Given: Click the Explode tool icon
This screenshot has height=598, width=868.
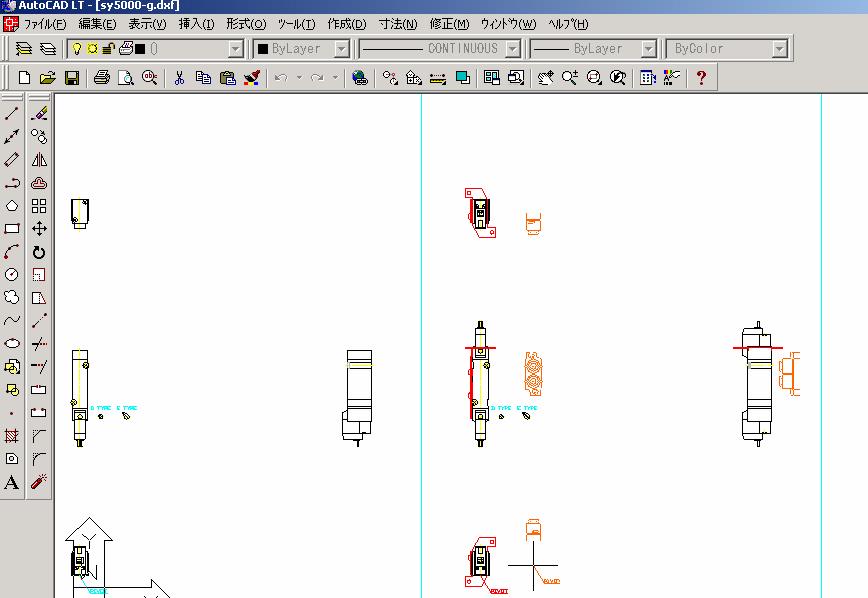Looking at the screenshot, I should coord(39,483).
